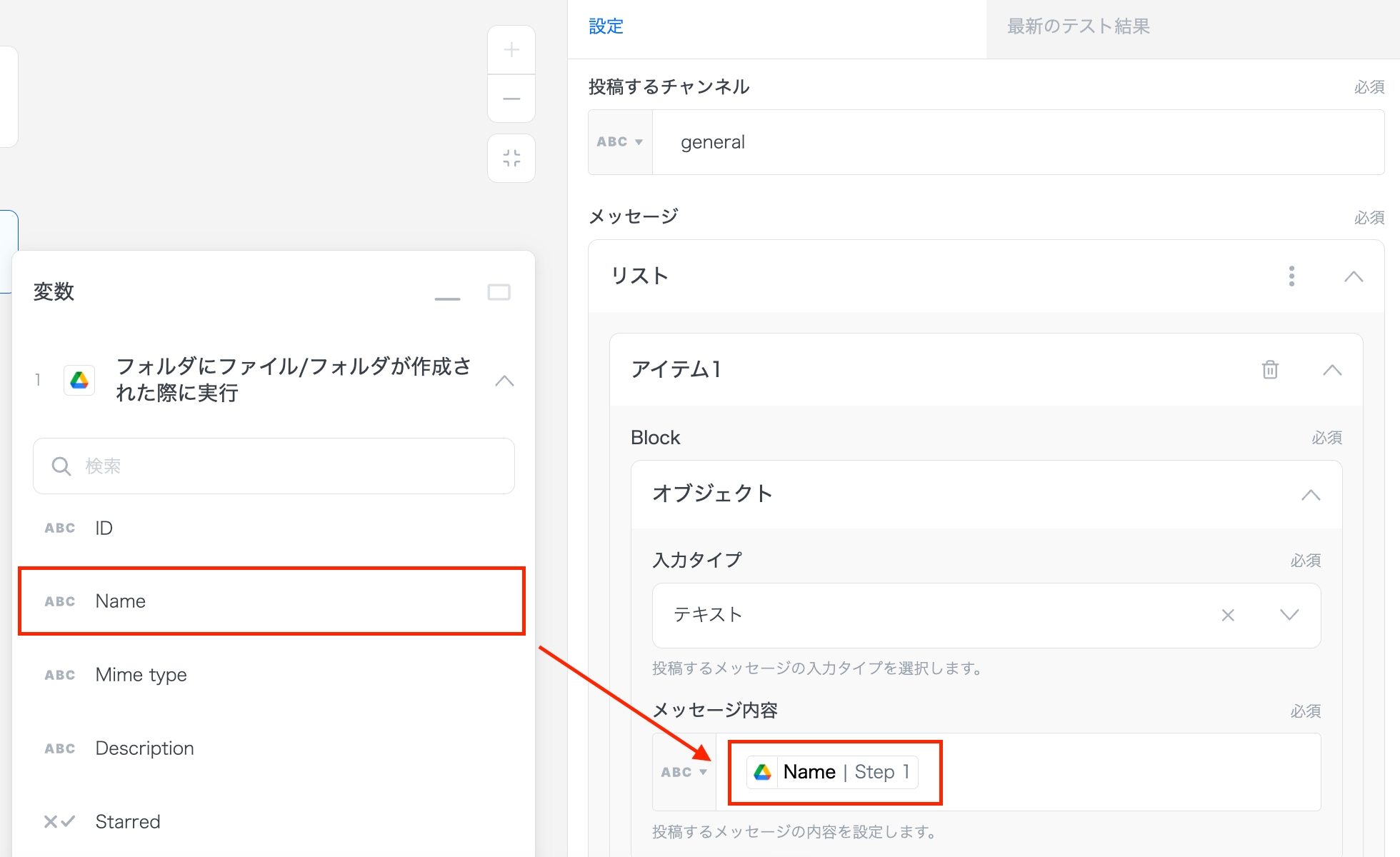Click the Google Drive icon in step 1
This screenshot has height=857, width=1400.
pyautogui.click(x=79, y=380)
